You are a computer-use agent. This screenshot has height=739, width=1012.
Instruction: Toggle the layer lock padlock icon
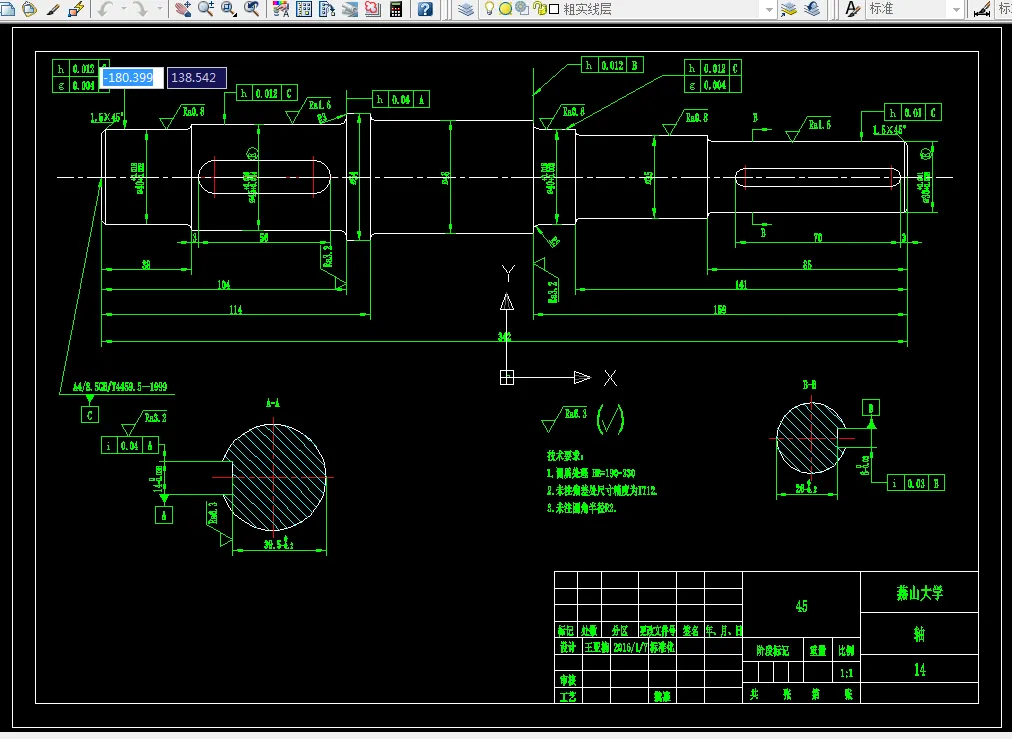[x=540, y=8]
